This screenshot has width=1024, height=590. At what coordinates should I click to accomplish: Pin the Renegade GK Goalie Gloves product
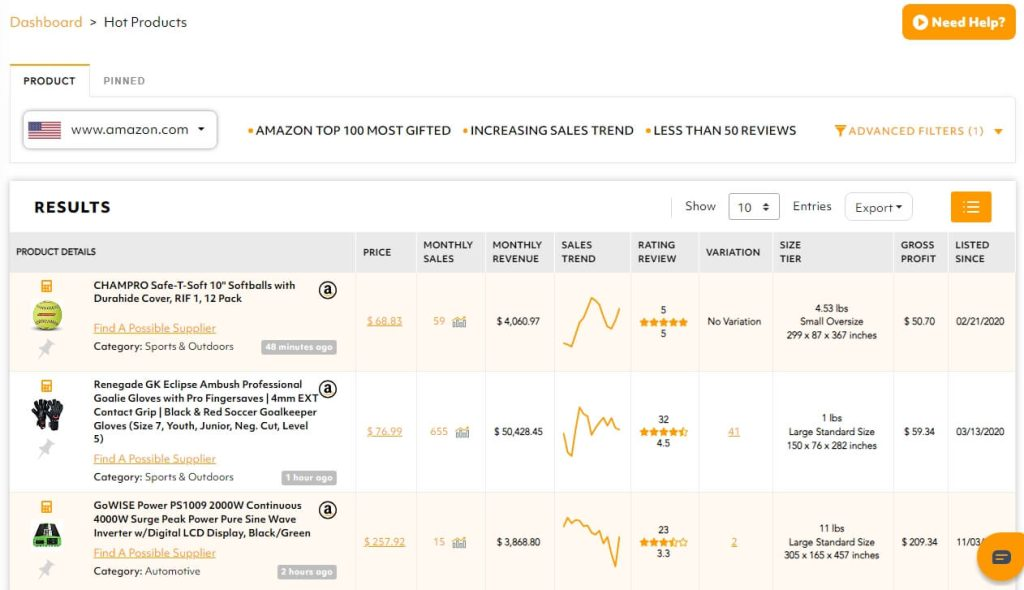(x=46, y=448)
